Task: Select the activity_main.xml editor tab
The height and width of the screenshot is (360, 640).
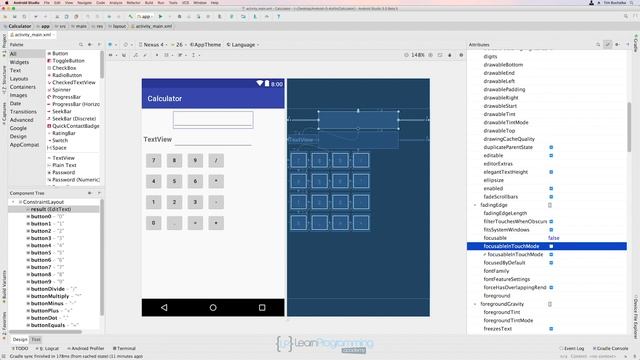Action: tap(33, 35)
